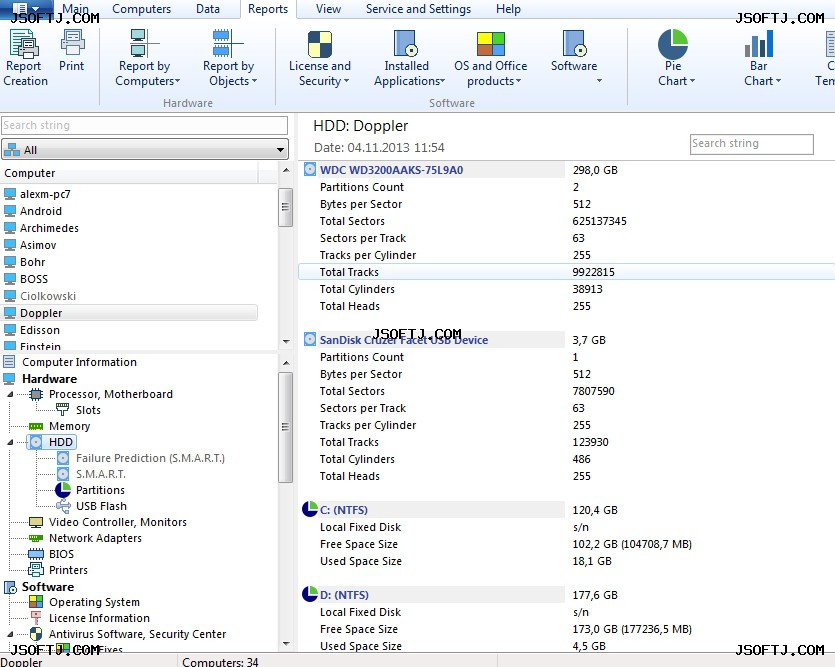
Task: Select the Archimedes computer
Action: (49, 228)
